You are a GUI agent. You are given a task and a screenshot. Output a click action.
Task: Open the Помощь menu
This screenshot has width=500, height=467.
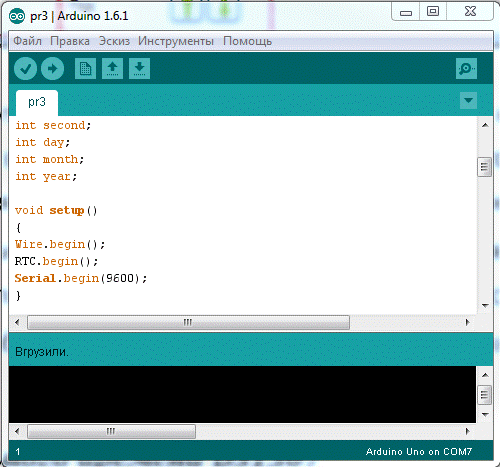click(247, 41)
